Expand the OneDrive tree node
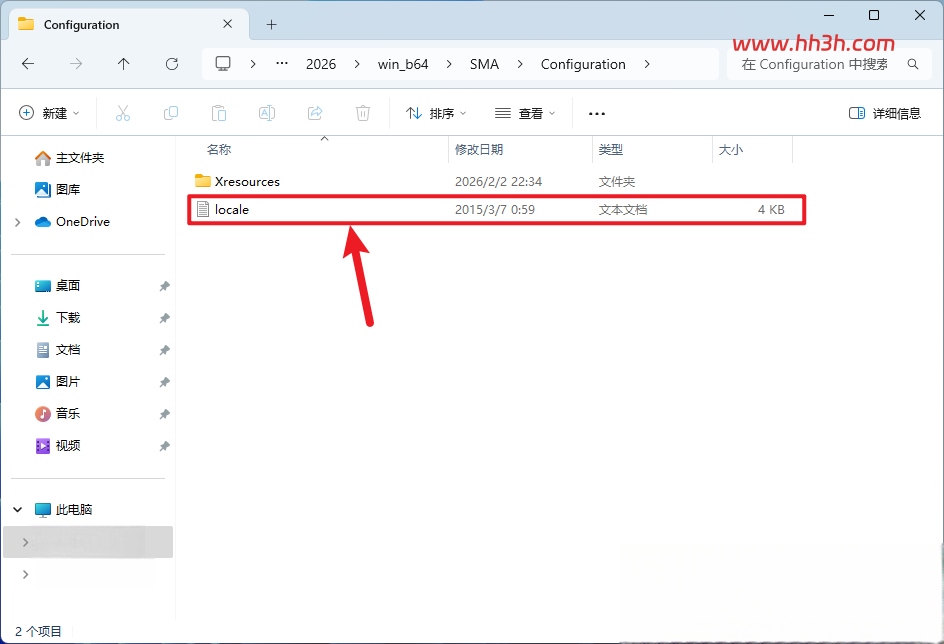This screenshot has height=644, width=944. point(17,222)
